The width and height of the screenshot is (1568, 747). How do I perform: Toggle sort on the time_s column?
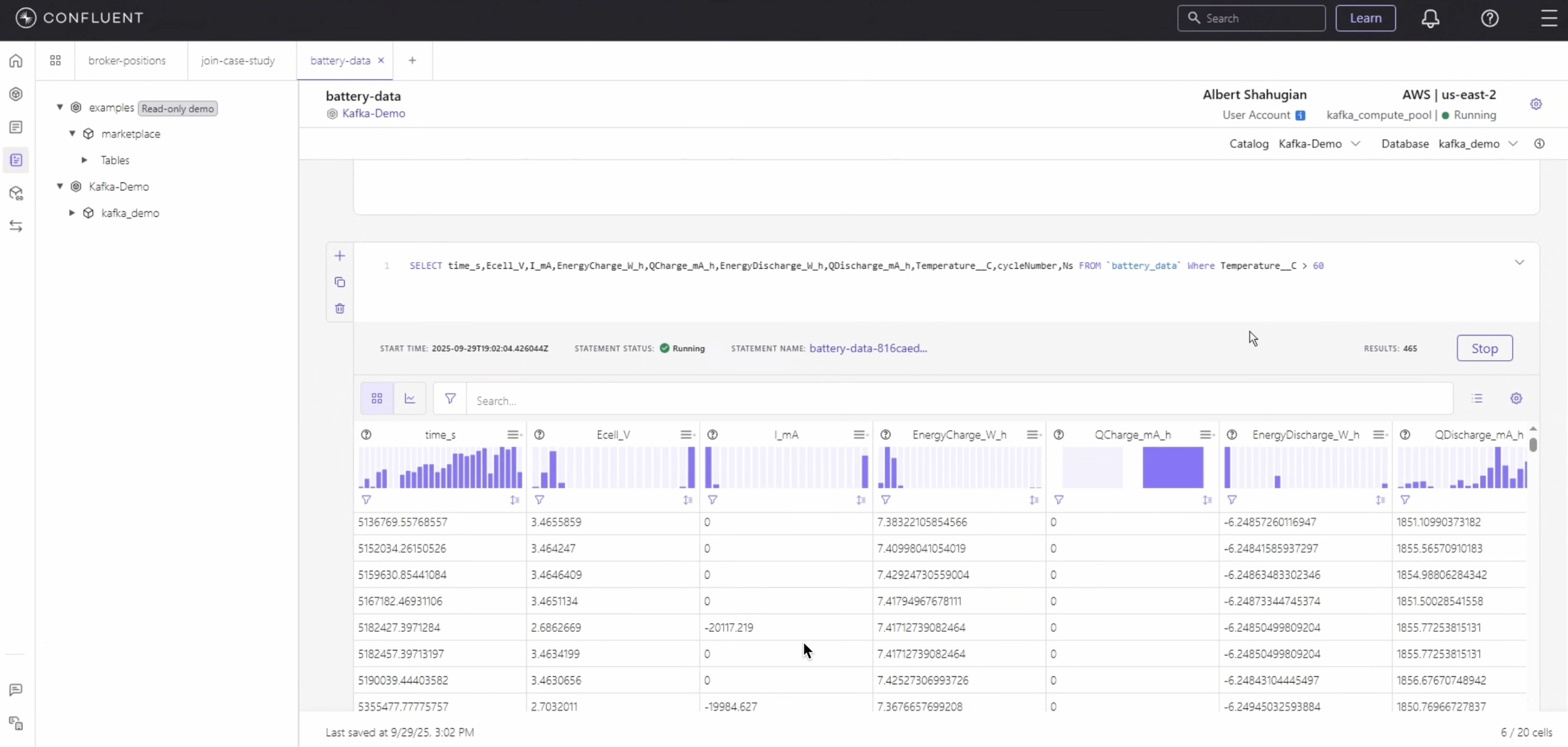click(x=514, y=500)
